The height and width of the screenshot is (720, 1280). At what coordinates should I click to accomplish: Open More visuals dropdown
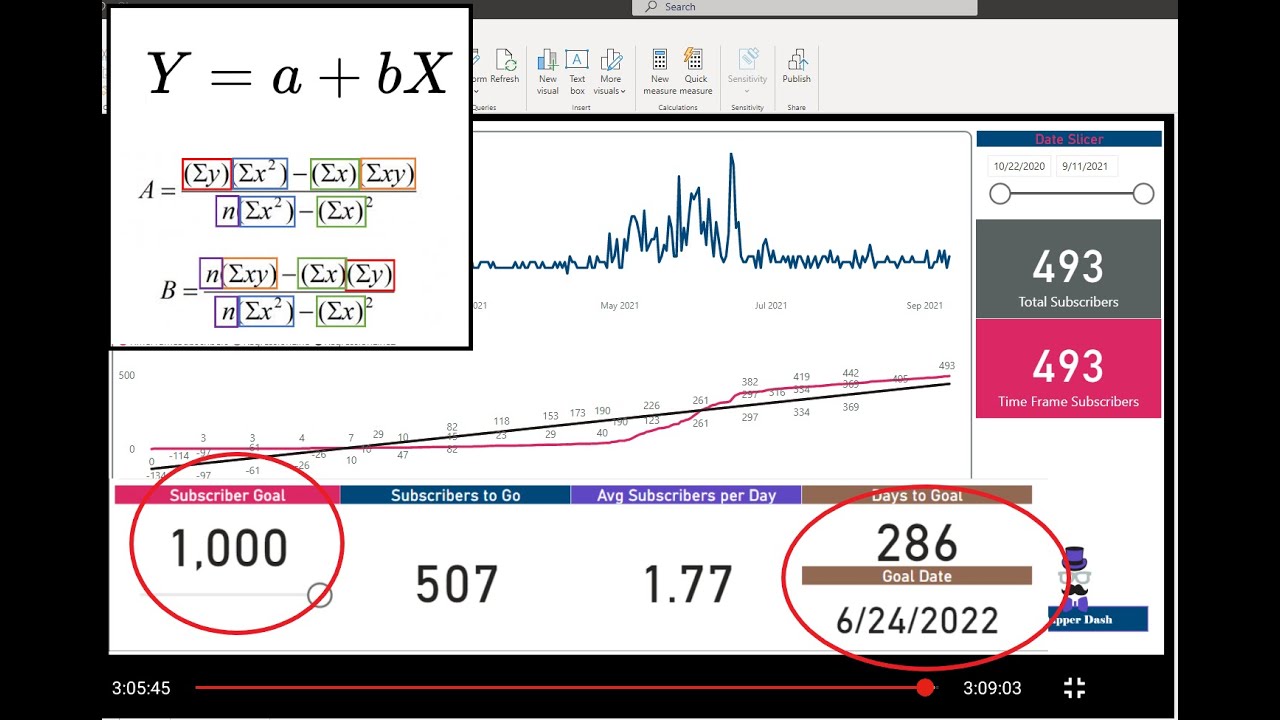(610, 71)
